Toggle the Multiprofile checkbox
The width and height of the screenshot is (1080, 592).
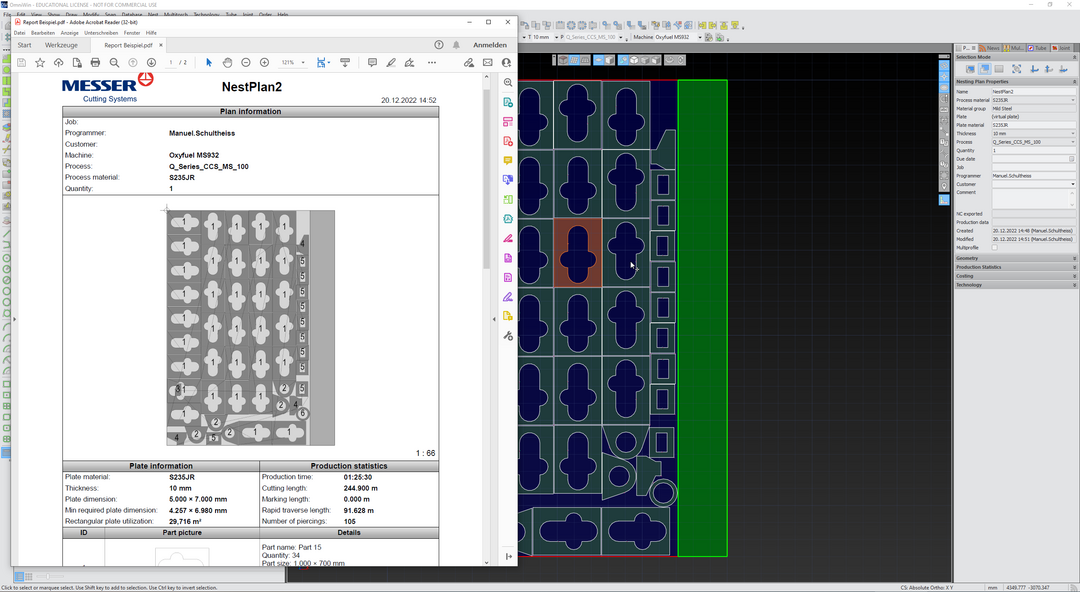point(995,247)
